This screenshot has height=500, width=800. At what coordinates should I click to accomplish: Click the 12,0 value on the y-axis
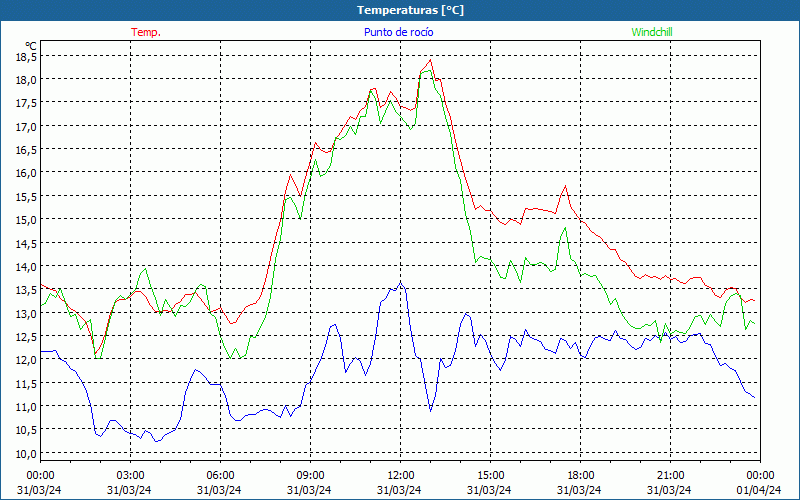26,360
